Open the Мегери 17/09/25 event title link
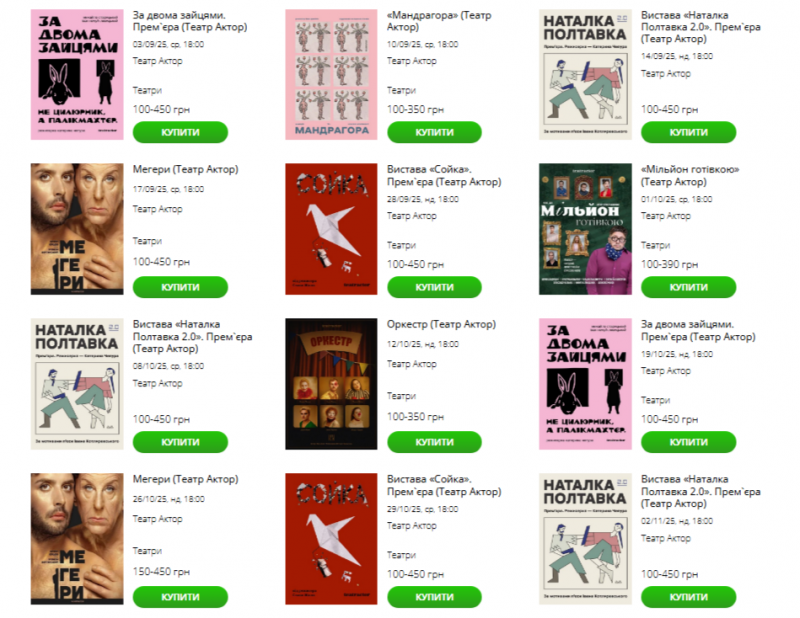 pos(186,169)
